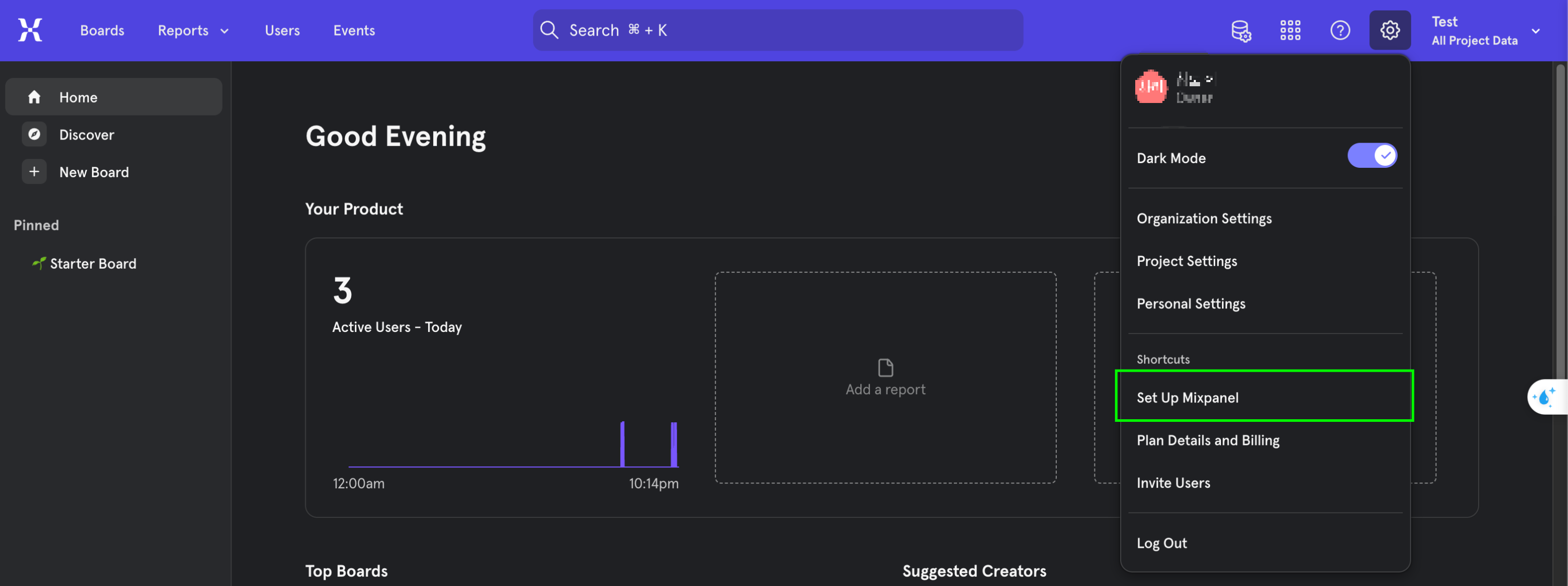This screenshot has width=1568, height=586.
Task: Click the Home house icon
Action: coord(34,97)
